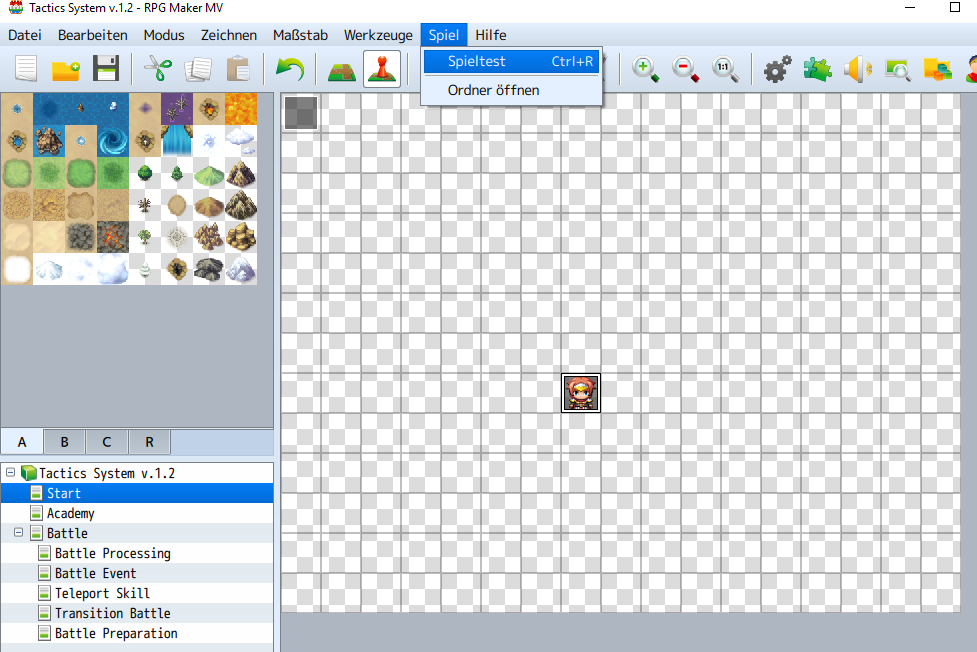Screen dimensions: 977x652
Task: Select the Battle map
Action: [x=137, y=533]
